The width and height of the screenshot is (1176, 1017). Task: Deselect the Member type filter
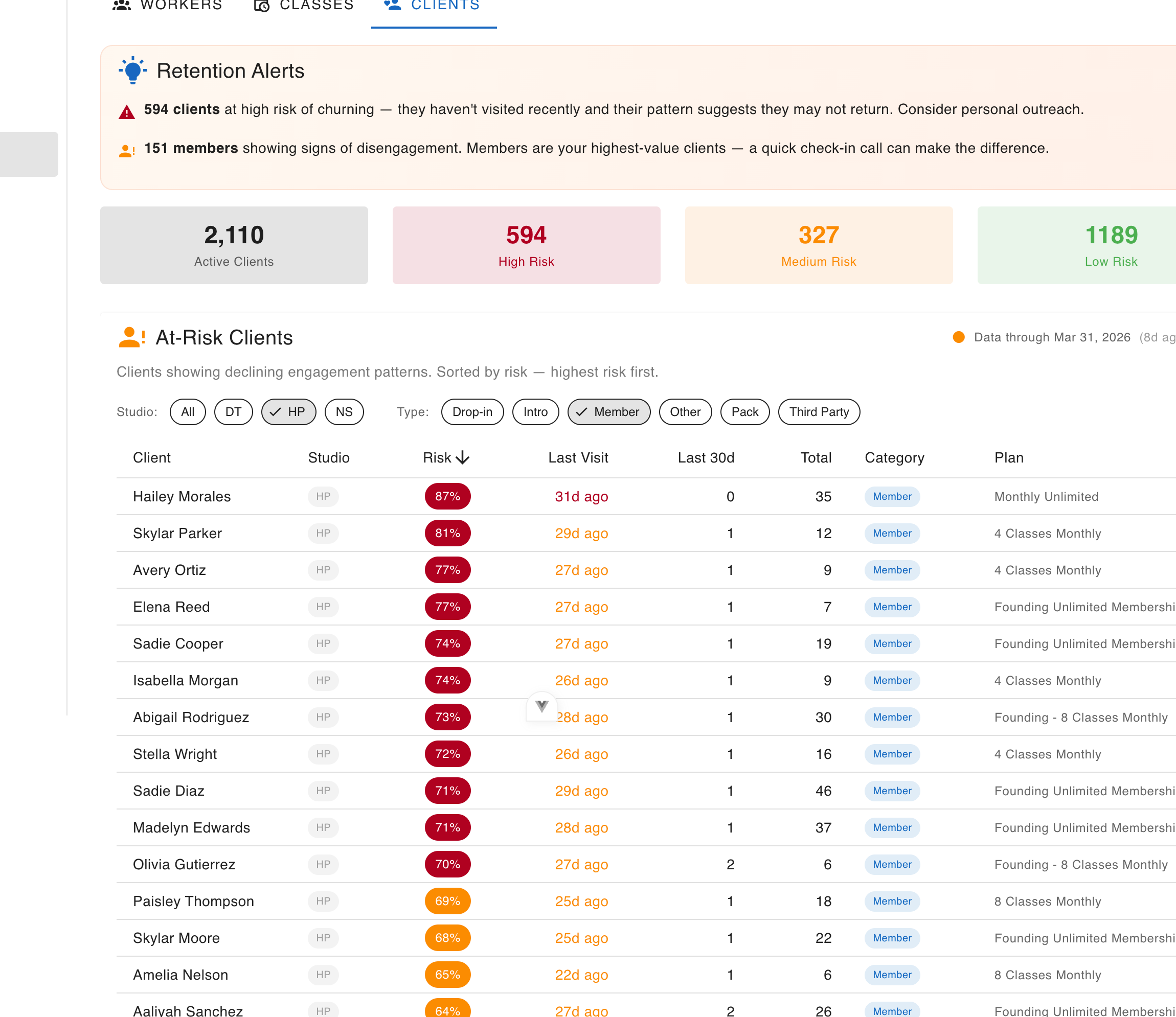click(x=609, y=412)
